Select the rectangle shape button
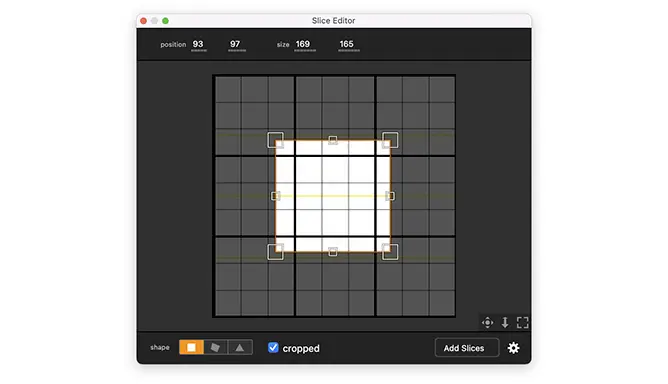Image resolution: width=668 pixels, height=384 pixels. (191, 347)
